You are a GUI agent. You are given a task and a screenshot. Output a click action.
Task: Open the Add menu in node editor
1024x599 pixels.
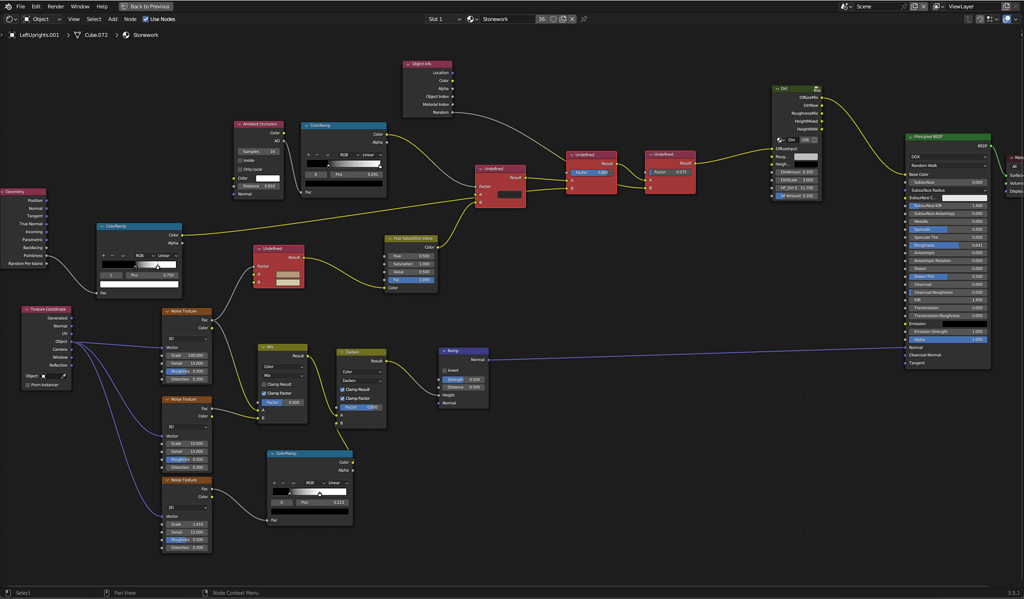pos(113,18)
